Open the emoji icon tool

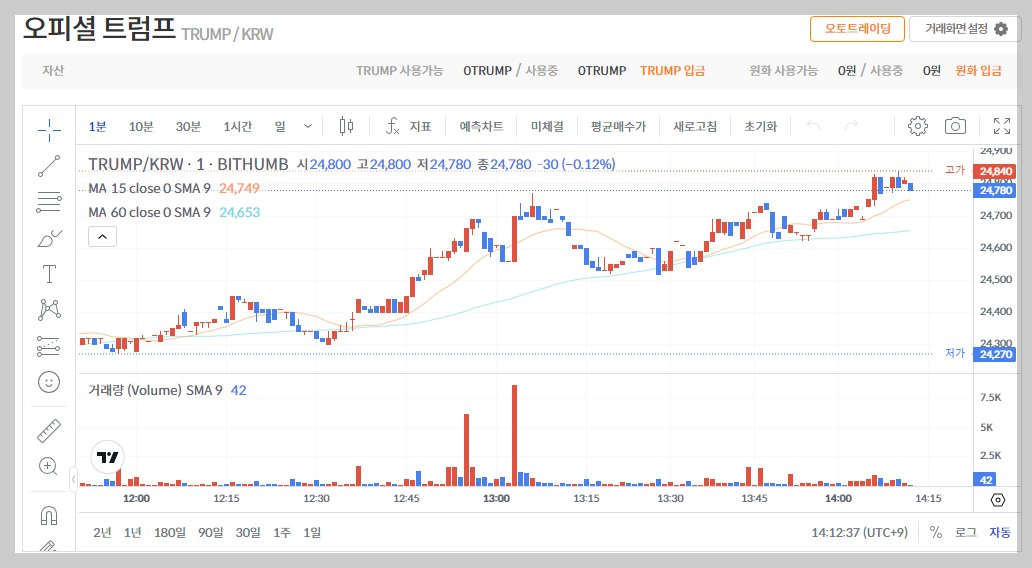coord(49,382)
